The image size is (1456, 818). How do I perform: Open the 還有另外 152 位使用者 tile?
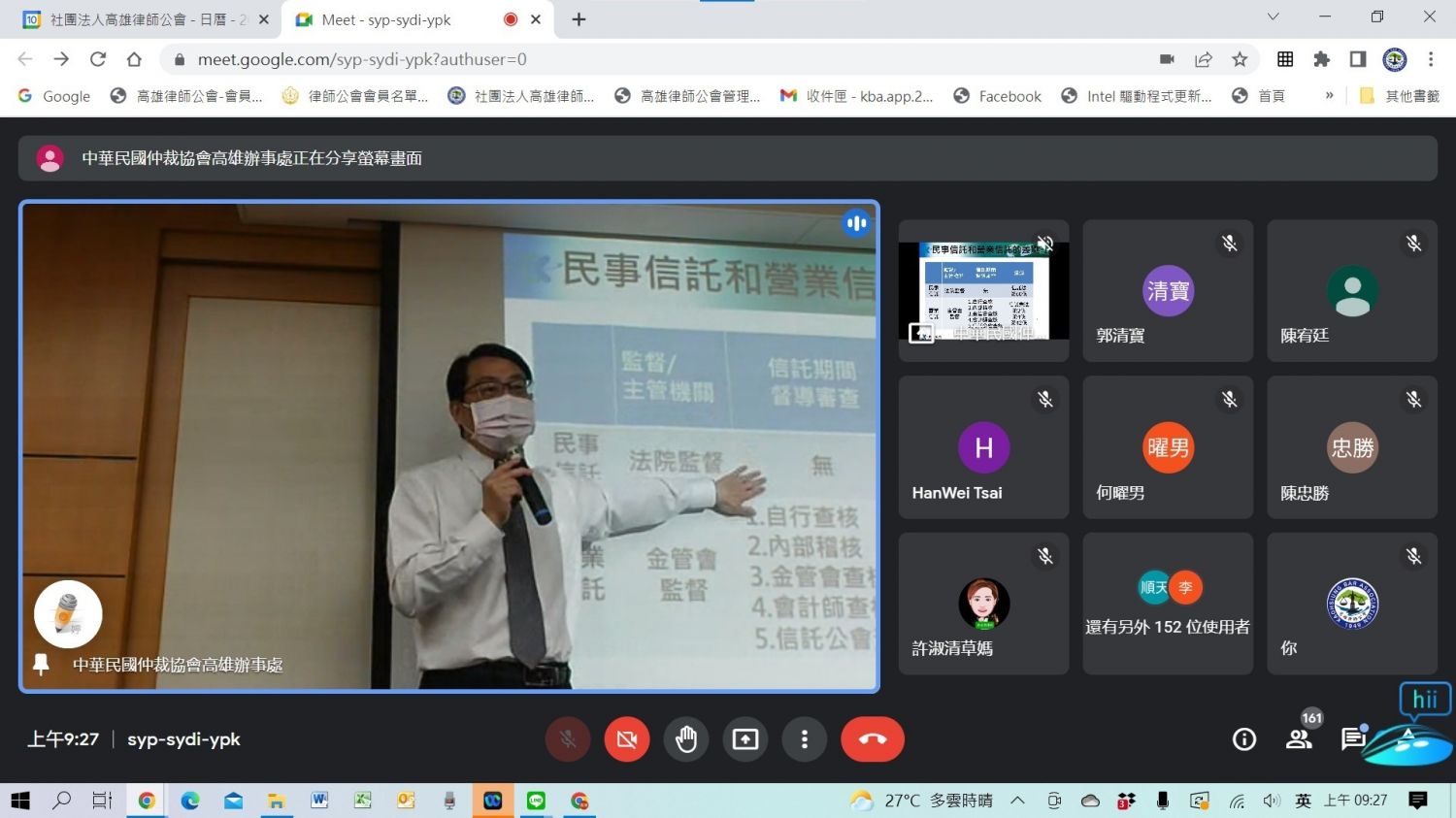click(x=1168, y=604)
